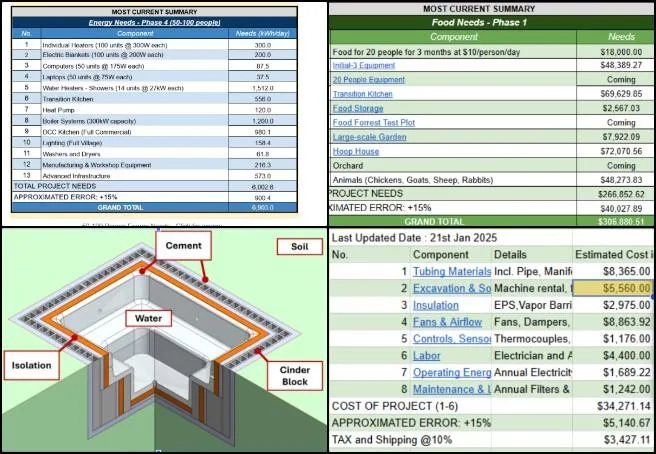The height and width of the screenshot is (454, 656).
Task: Select the $5,140.67 error cell
Action: 612,423
